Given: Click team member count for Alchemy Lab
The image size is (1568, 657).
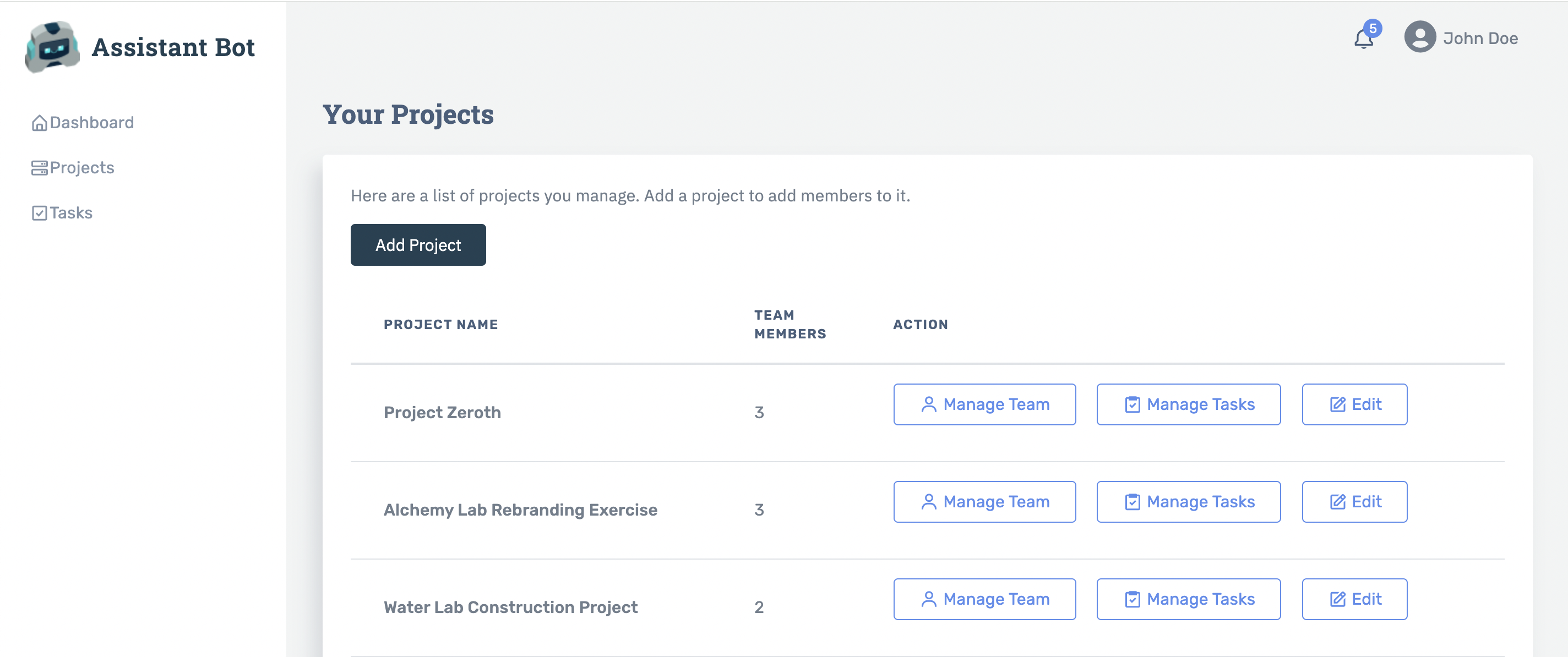Looking at the screenshot, I should [759, 510].
